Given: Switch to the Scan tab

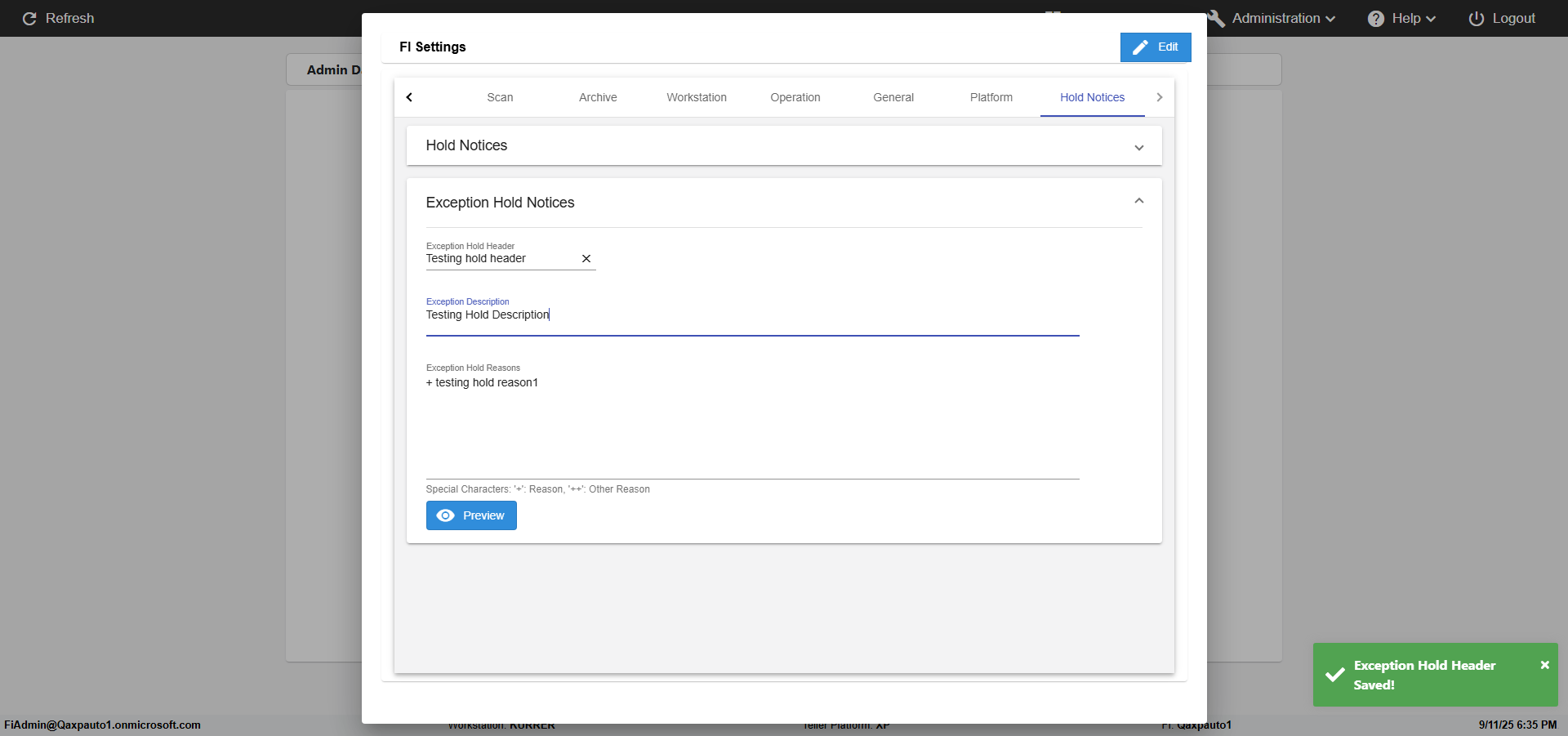Looking at the screenshot, I should point(500,97).
